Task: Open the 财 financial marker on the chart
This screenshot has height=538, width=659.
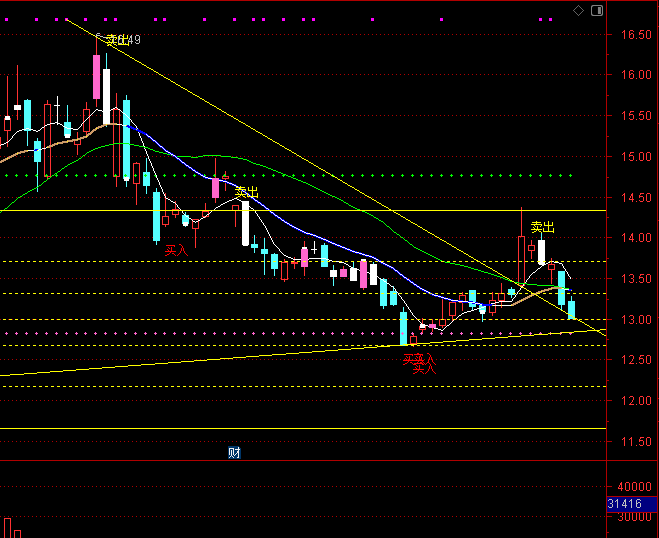Action: coord(234,453)
